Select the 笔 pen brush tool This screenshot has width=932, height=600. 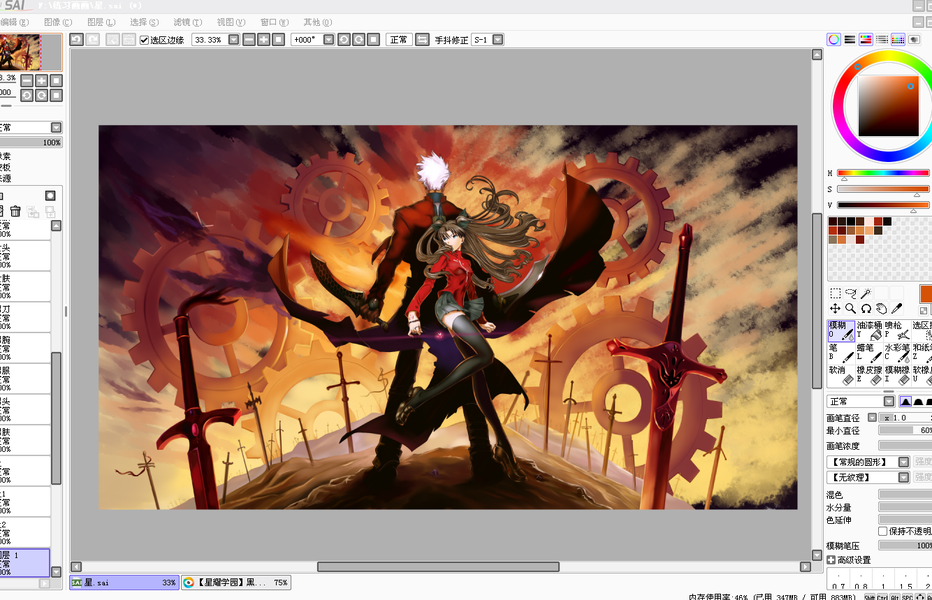(x=841, y=353)
